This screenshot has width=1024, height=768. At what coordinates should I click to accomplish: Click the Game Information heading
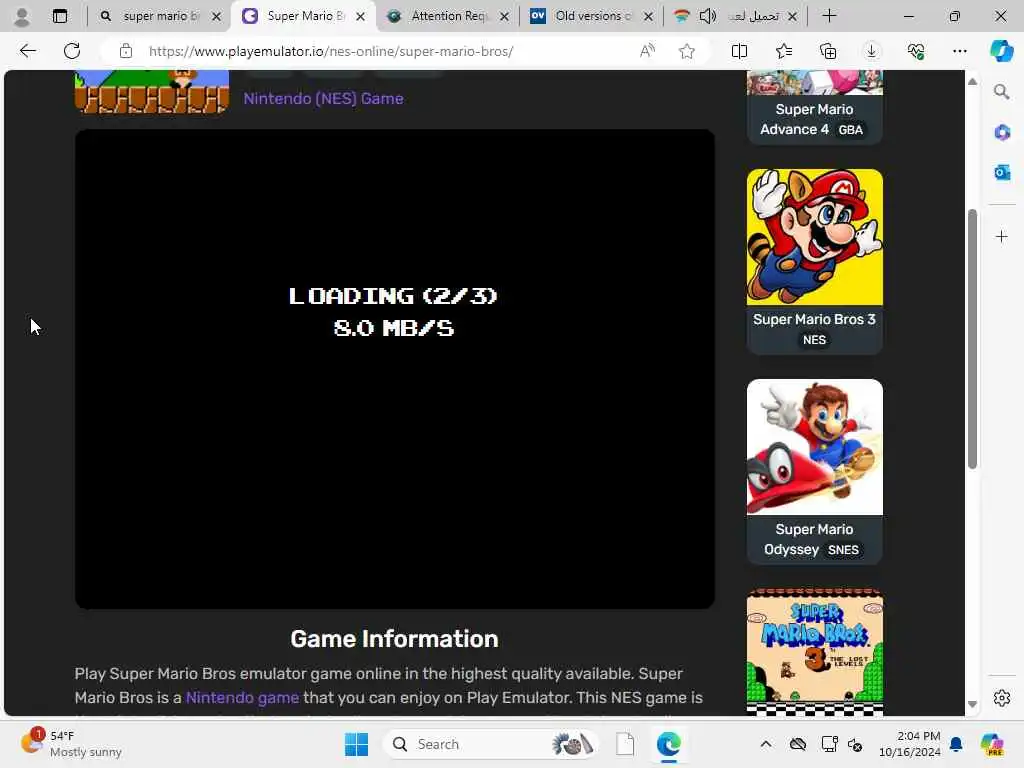(394, 639)
